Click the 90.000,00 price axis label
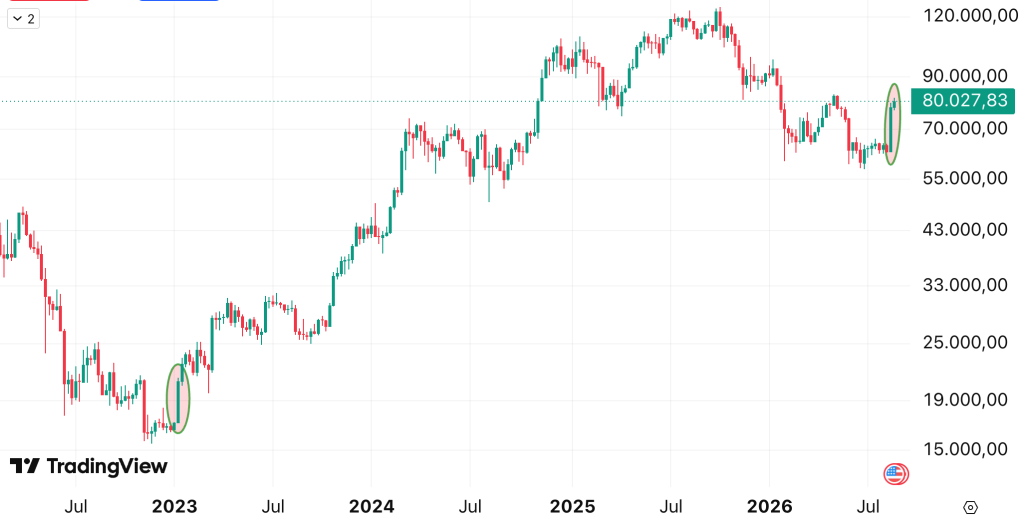The image size is (1024, 525). click(x=966, y=76)
